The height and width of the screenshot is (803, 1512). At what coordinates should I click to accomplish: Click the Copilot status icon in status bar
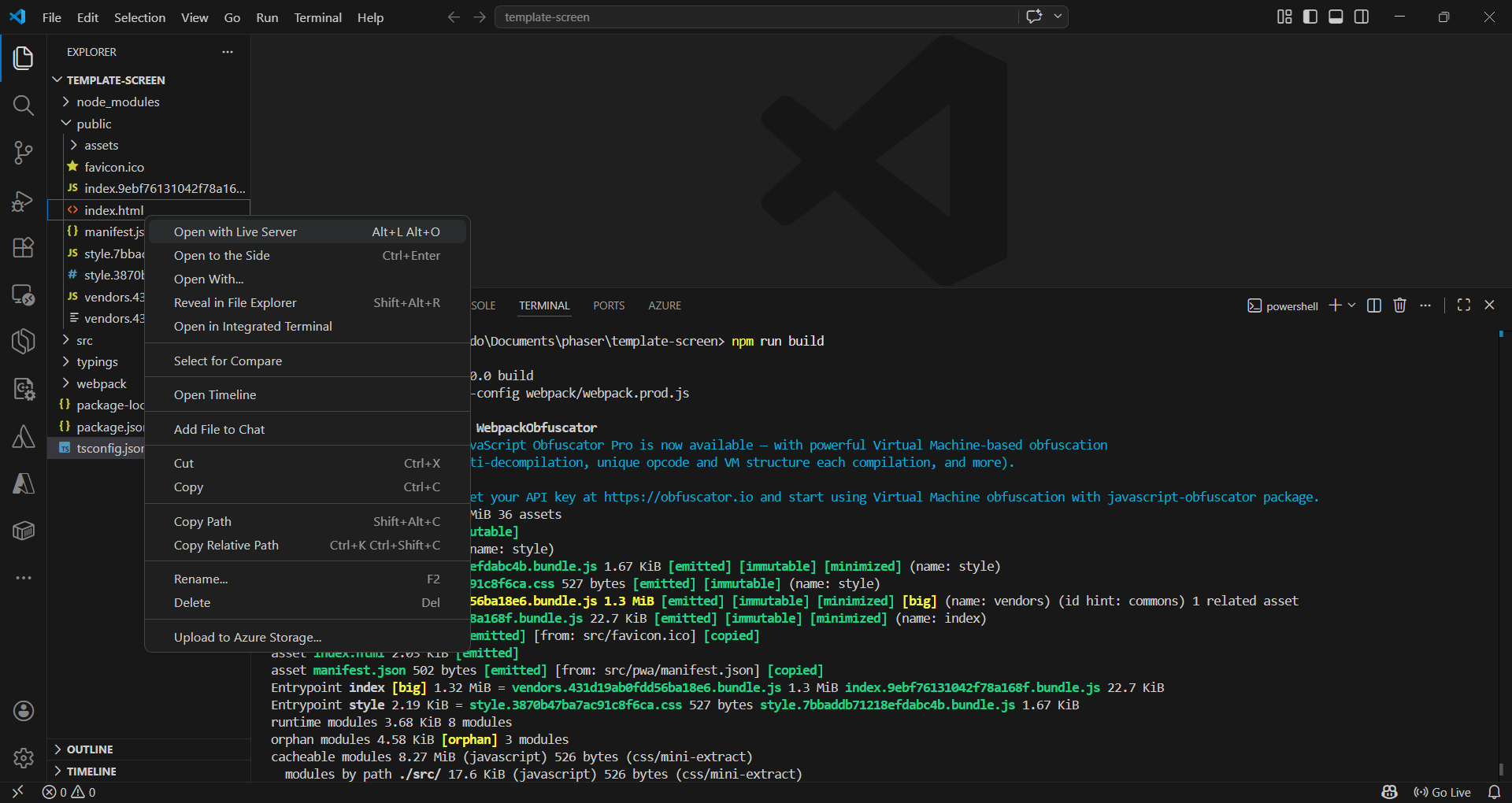pos(1390,792)
